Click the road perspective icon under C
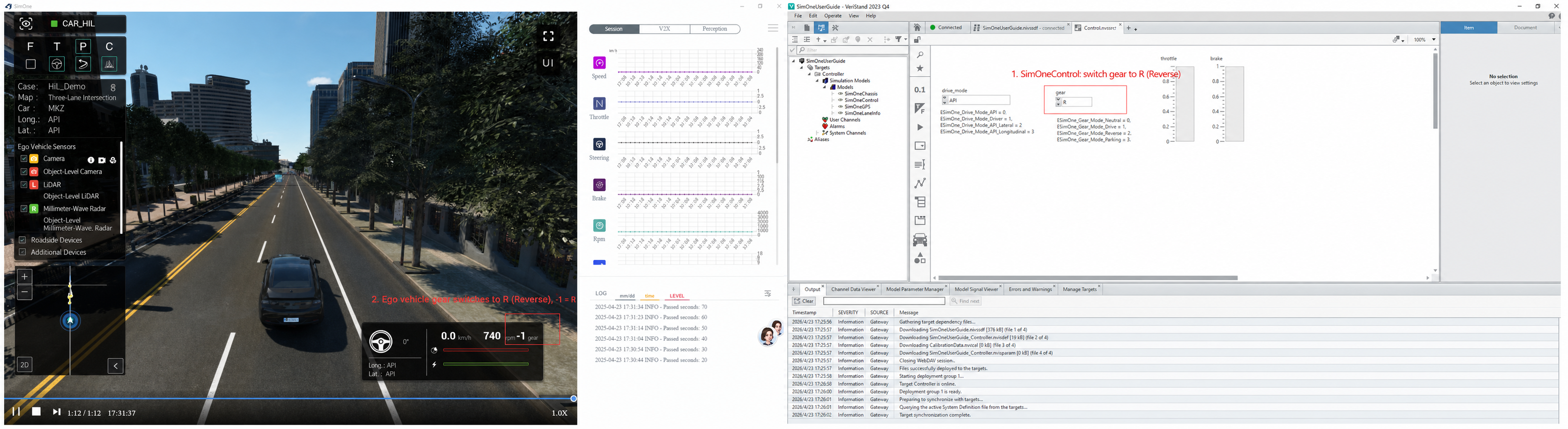This screenshot has width=1568, height=429. coord(109,64)
